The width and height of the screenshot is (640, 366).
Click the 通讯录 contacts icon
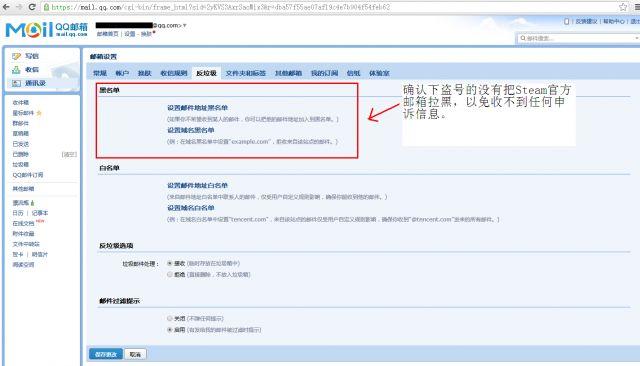(16, 83)
